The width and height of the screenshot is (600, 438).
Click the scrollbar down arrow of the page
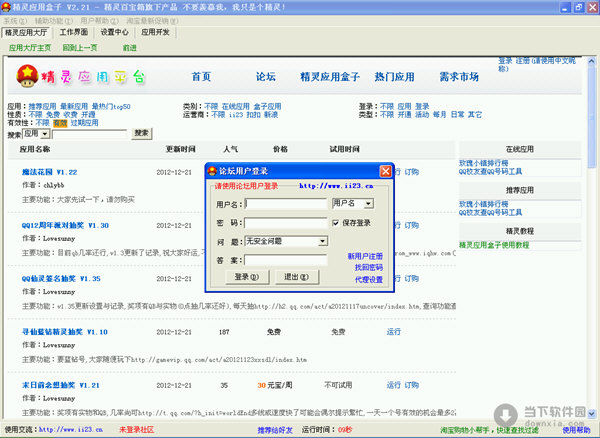click(592, 414)
